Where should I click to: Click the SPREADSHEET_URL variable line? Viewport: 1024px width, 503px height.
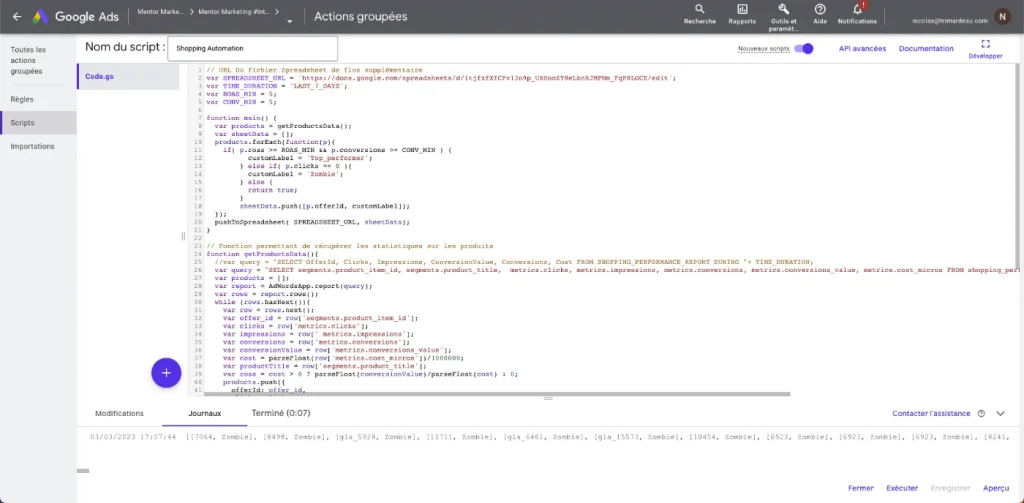click(441, 78)
